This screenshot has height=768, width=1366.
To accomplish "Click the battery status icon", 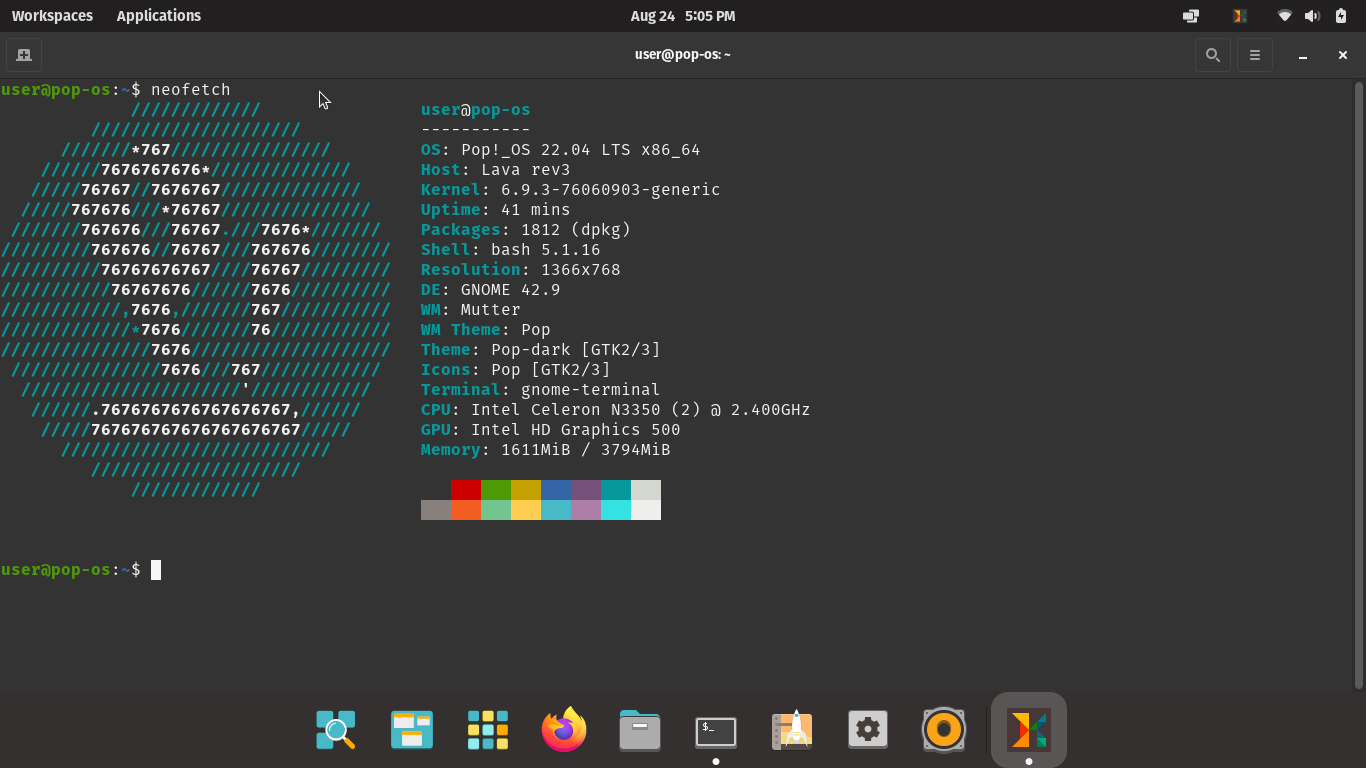I will click(1341, 15).
